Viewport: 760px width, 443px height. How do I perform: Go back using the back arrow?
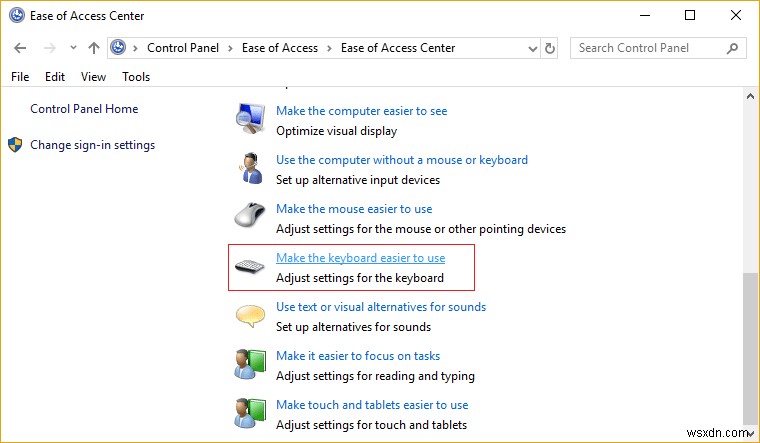click(x=21, y=48)
